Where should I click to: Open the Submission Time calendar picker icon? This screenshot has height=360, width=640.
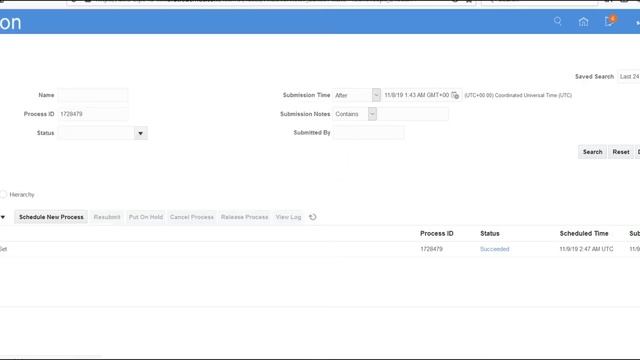pyautogui.click(x=455, y=95)
